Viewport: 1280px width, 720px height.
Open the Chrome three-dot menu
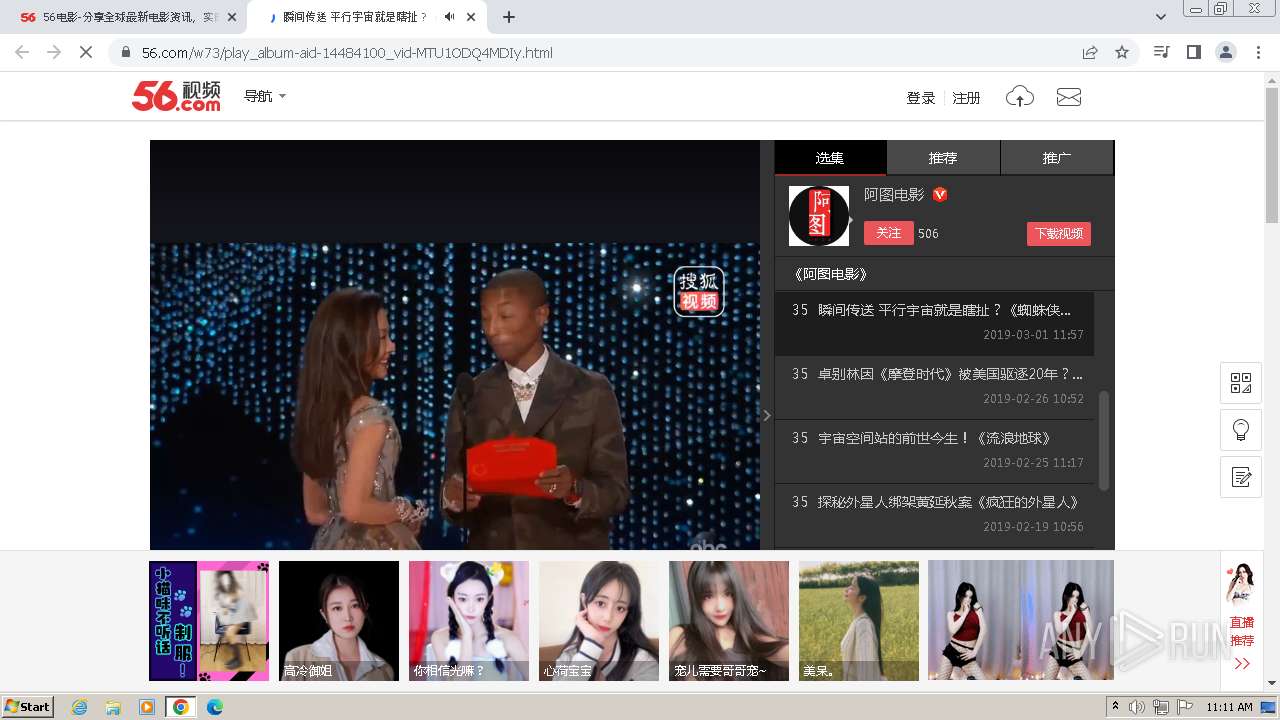click(x=1258, y=52)
